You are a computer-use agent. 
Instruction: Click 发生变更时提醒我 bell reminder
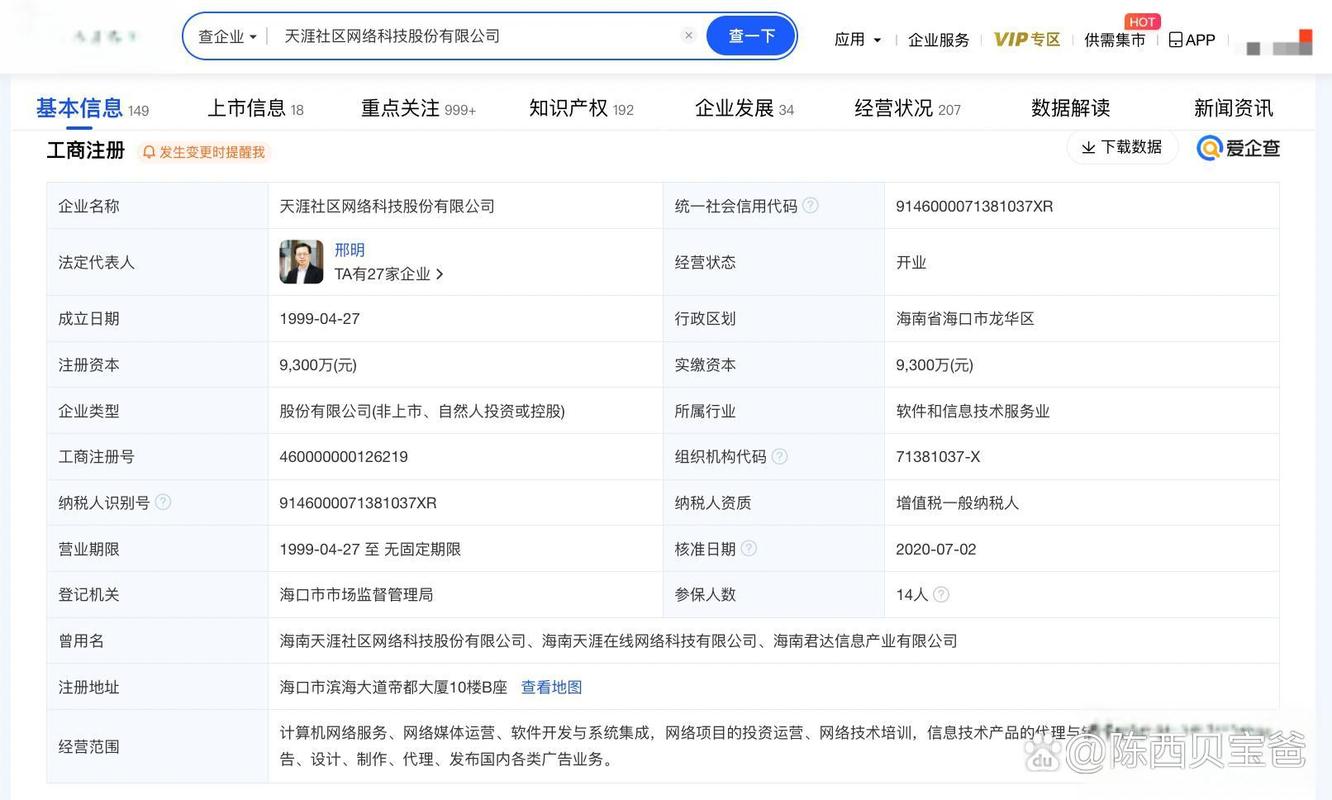[x=204, y=152]
